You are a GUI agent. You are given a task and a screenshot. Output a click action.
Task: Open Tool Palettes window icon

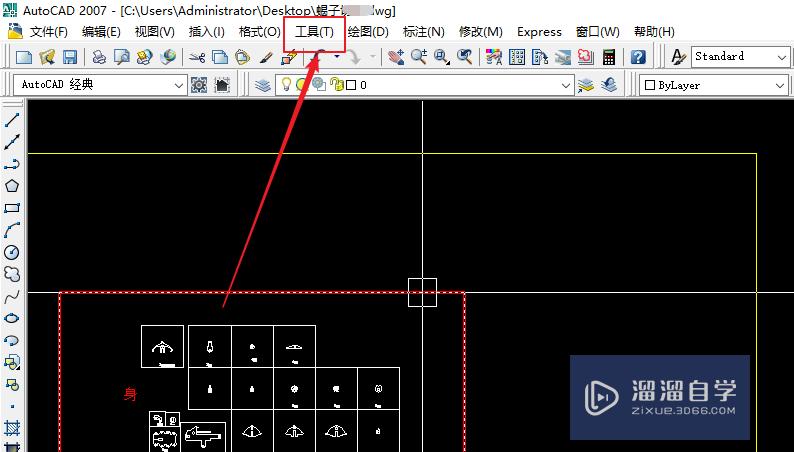540,57
